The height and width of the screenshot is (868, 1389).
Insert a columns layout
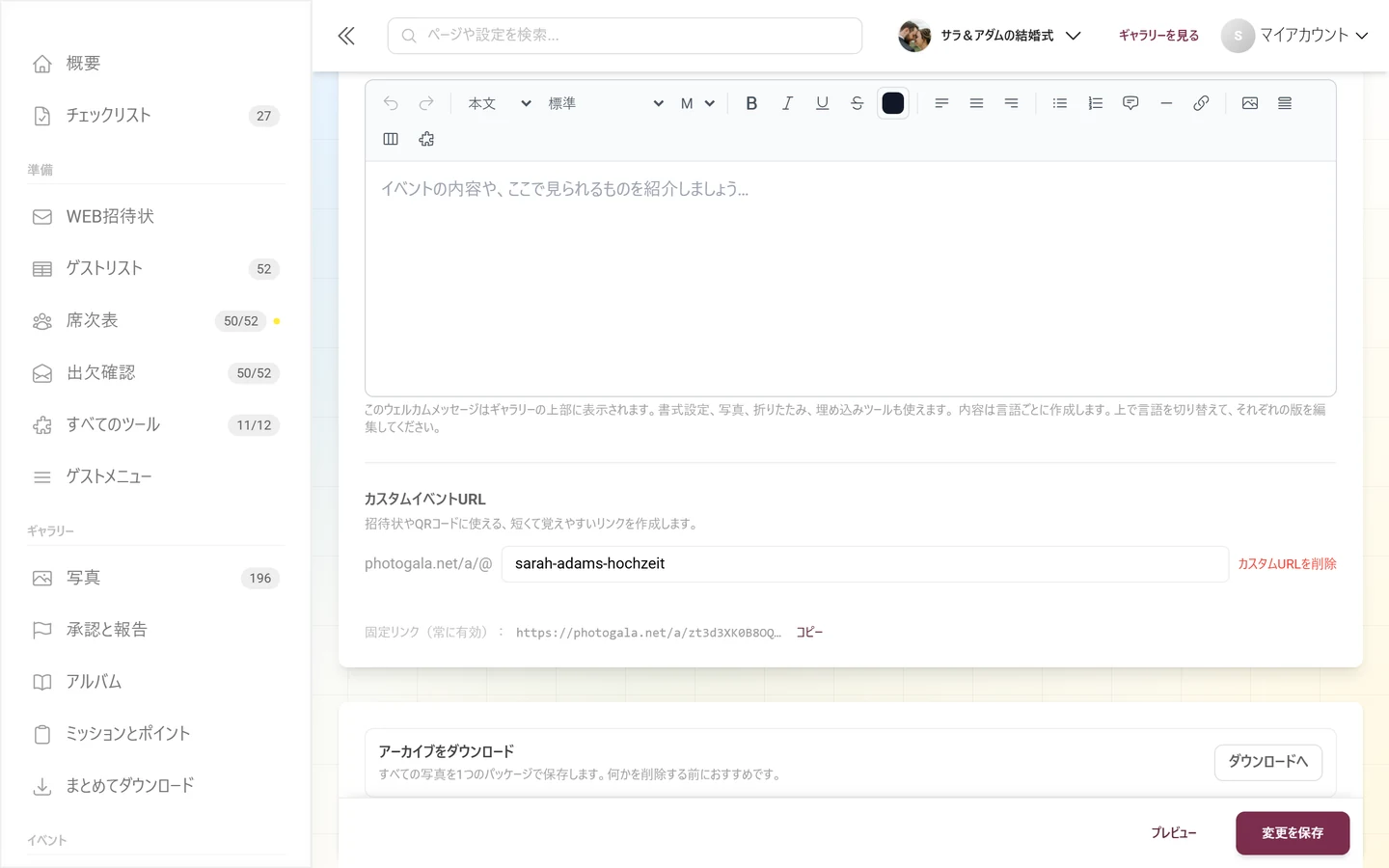pos(391,139)
